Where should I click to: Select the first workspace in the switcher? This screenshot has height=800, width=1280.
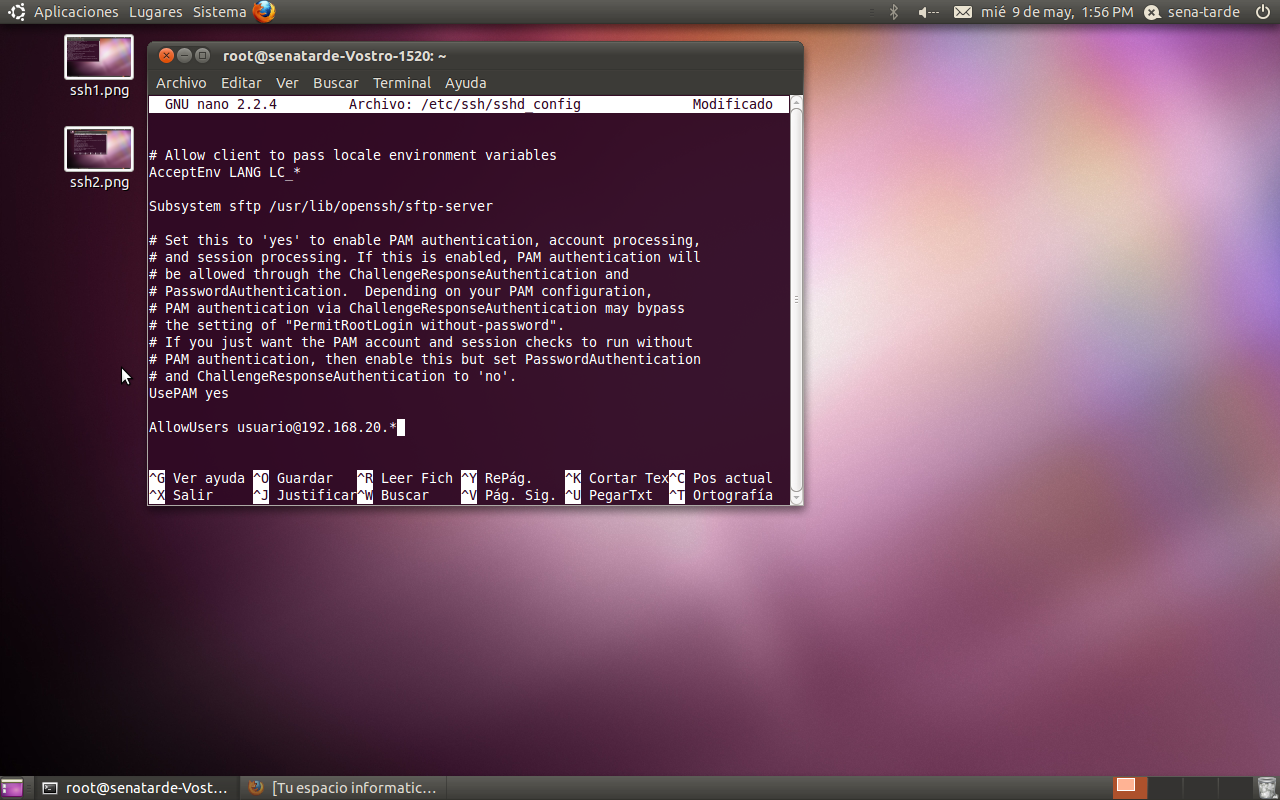[x=1131, y=788]
